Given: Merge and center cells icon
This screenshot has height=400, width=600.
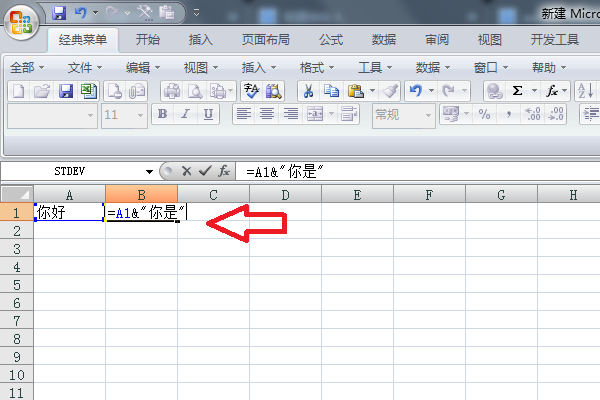Looking at the screenshot, I should (315, 114).
